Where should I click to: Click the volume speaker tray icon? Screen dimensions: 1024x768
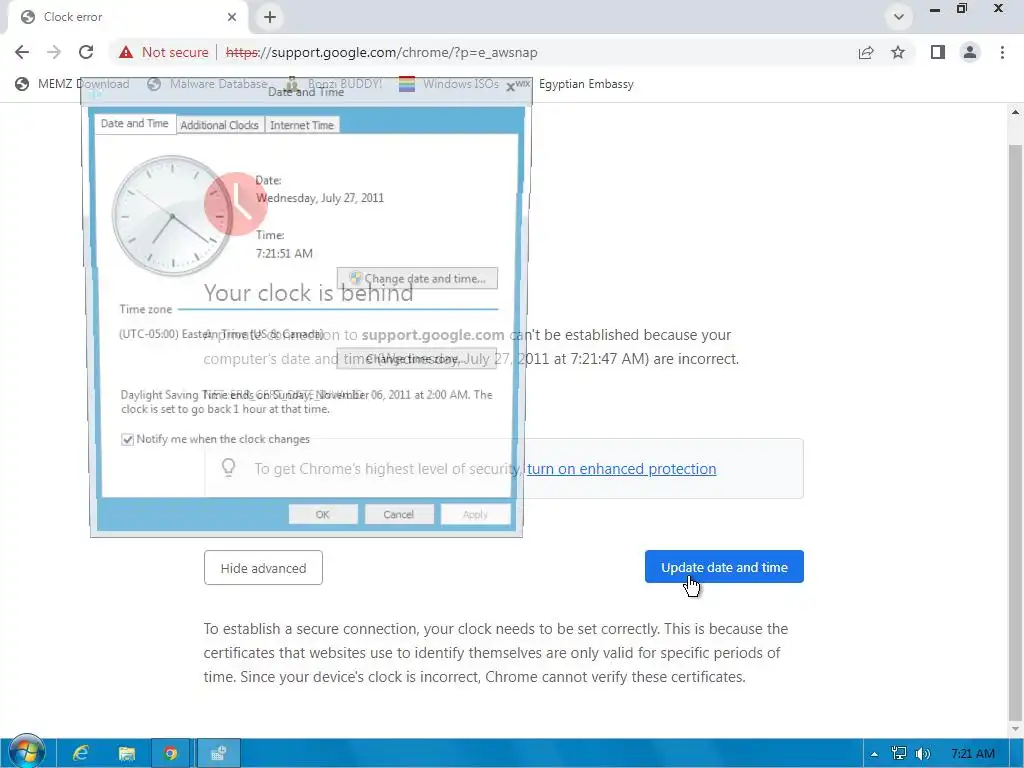tap(922, 754)
